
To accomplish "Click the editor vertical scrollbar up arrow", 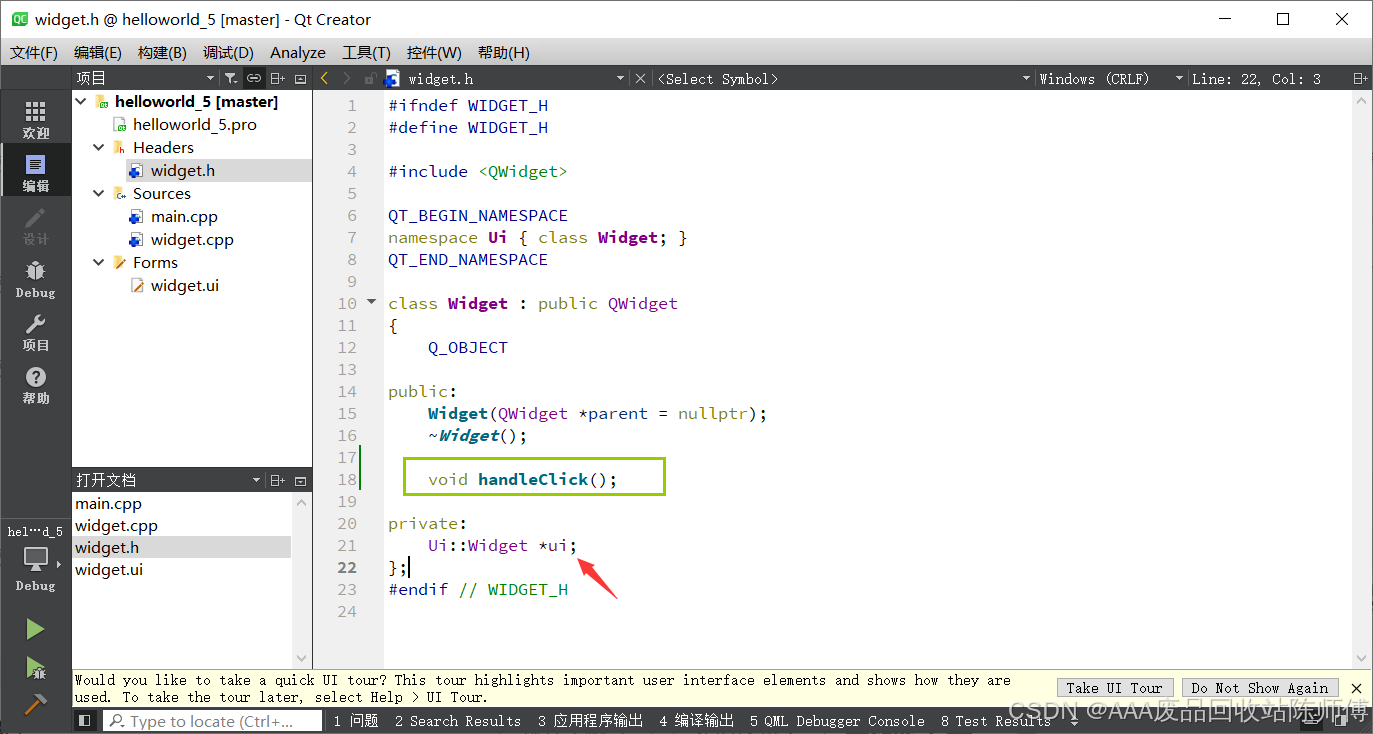I will point(1360,99).
